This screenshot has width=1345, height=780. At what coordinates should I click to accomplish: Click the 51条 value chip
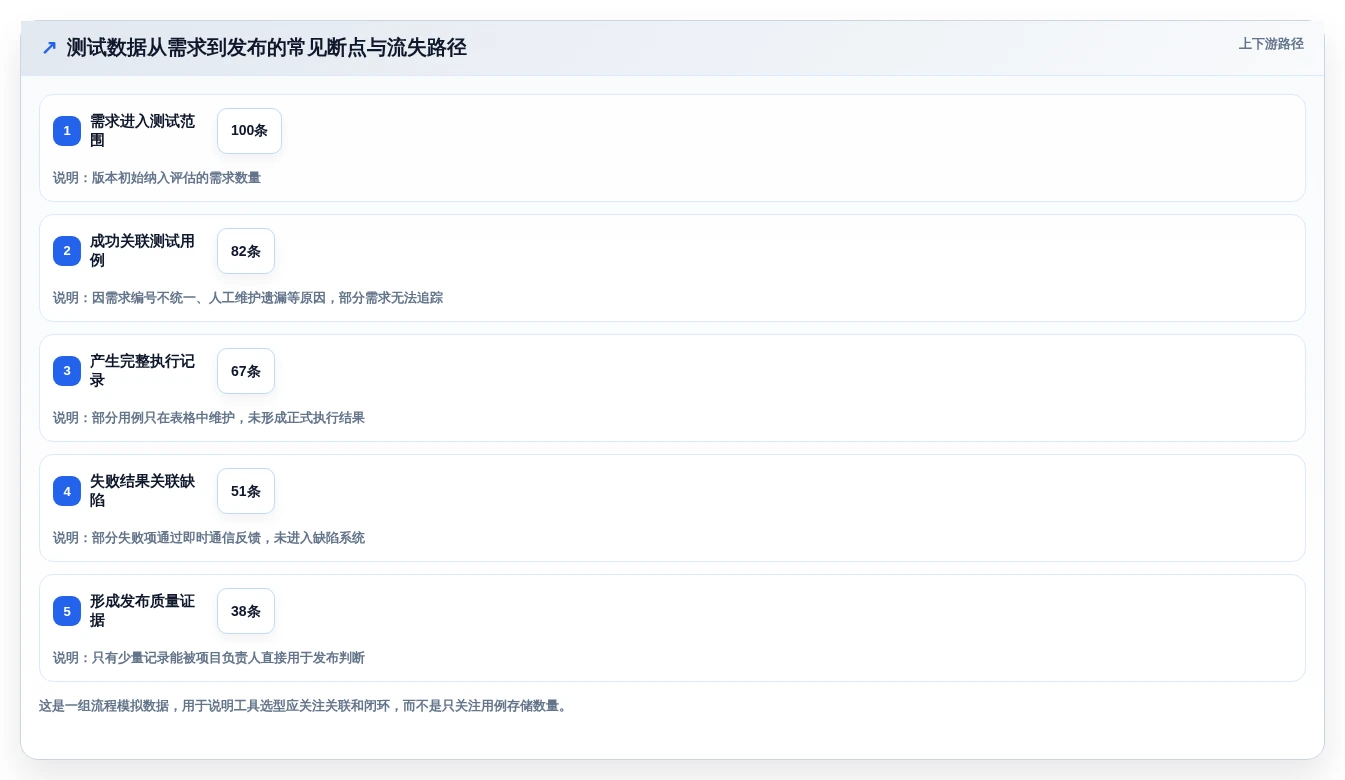(246, 491)
